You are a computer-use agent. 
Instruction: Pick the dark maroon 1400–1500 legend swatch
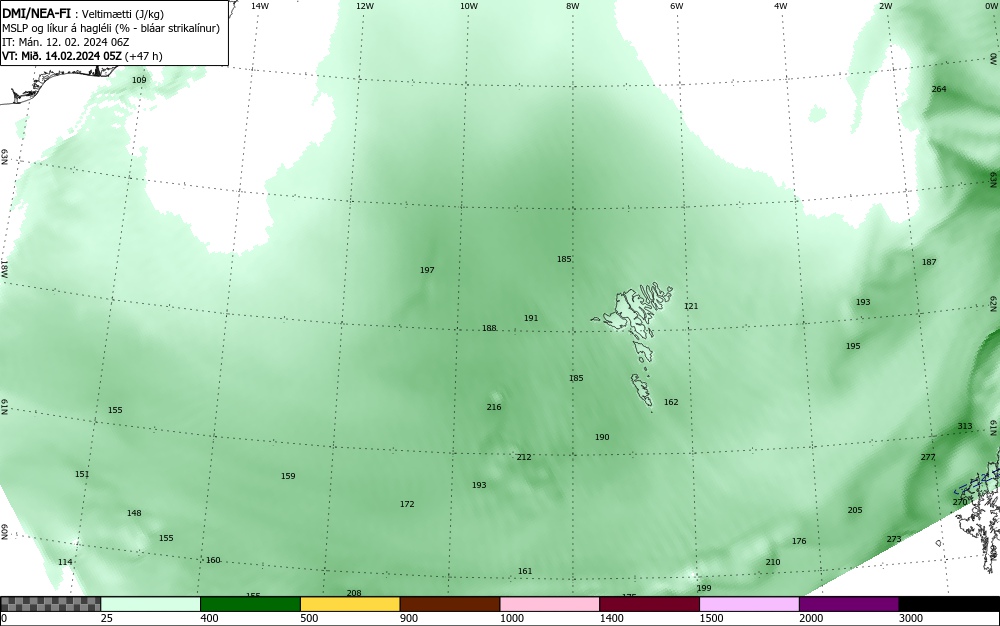(649, 604)
